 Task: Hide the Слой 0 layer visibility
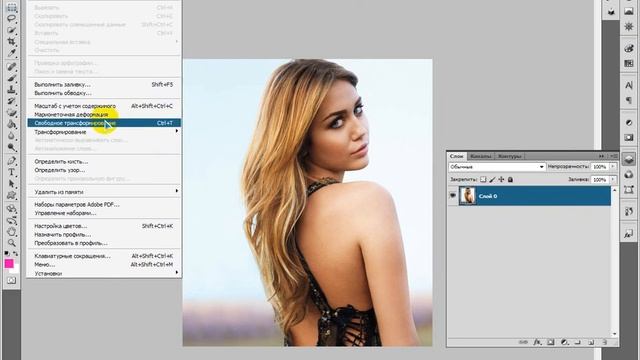[453, 196]
